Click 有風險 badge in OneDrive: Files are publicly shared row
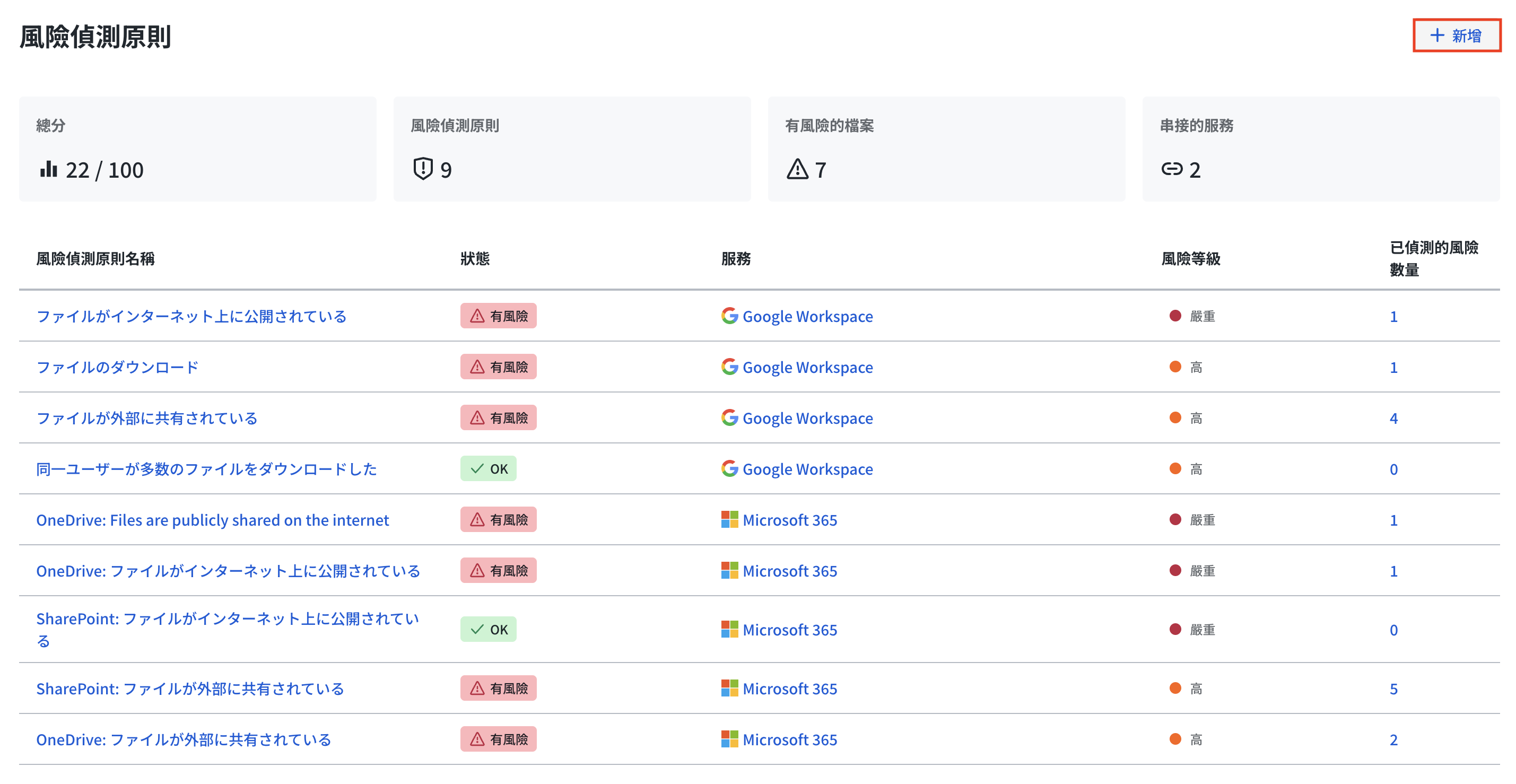 coord(498,520)
